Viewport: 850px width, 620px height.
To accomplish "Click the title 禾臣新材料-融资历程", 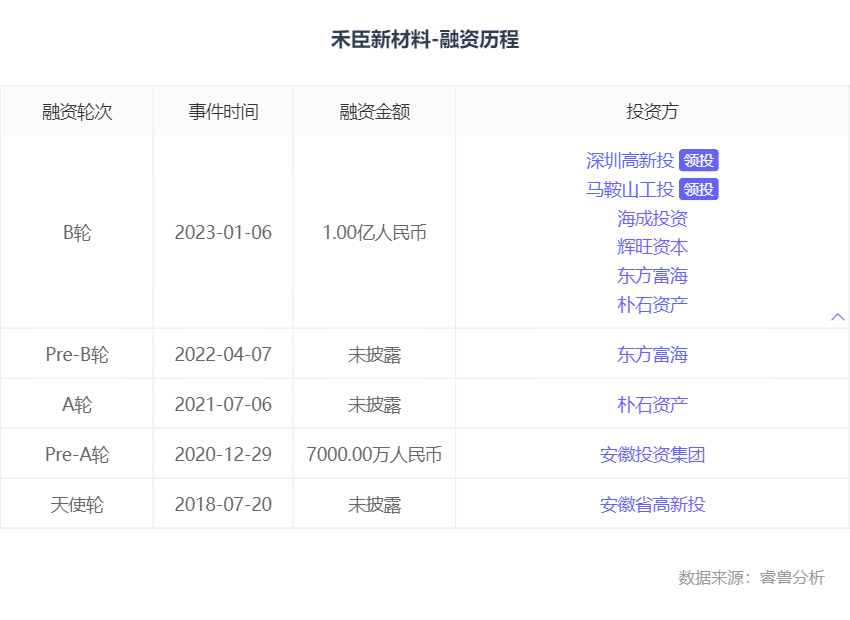I will tap(425, 40).
